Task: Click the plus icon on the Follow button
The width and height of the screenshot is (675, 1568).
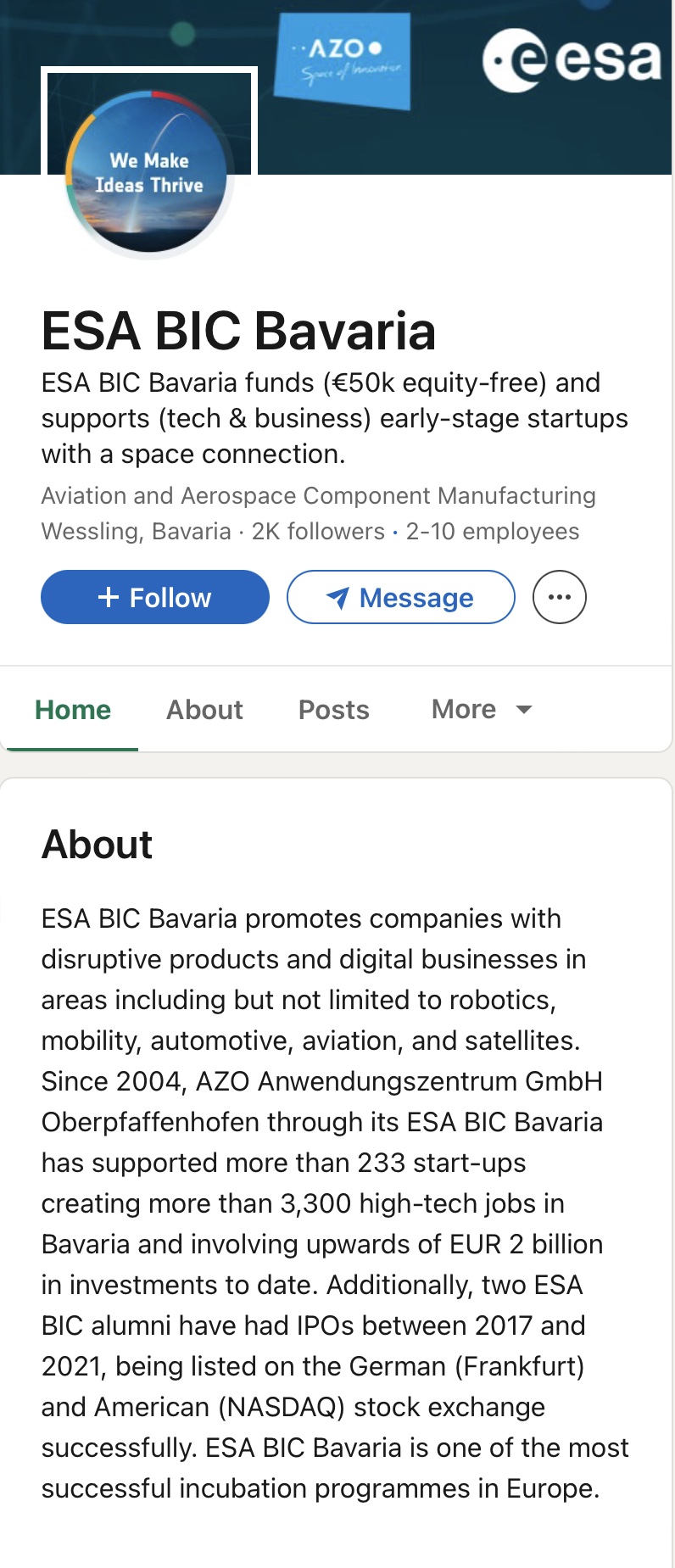Action: click(109, 597)
